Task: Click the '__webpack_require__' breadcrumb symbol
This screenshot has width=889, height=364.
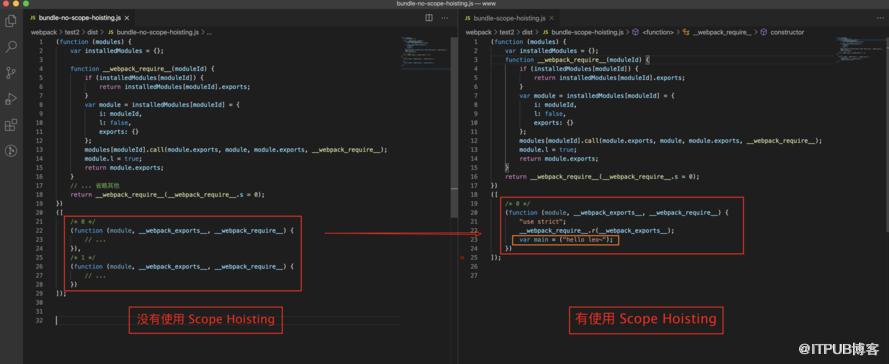Action: [x=717, y=32]
